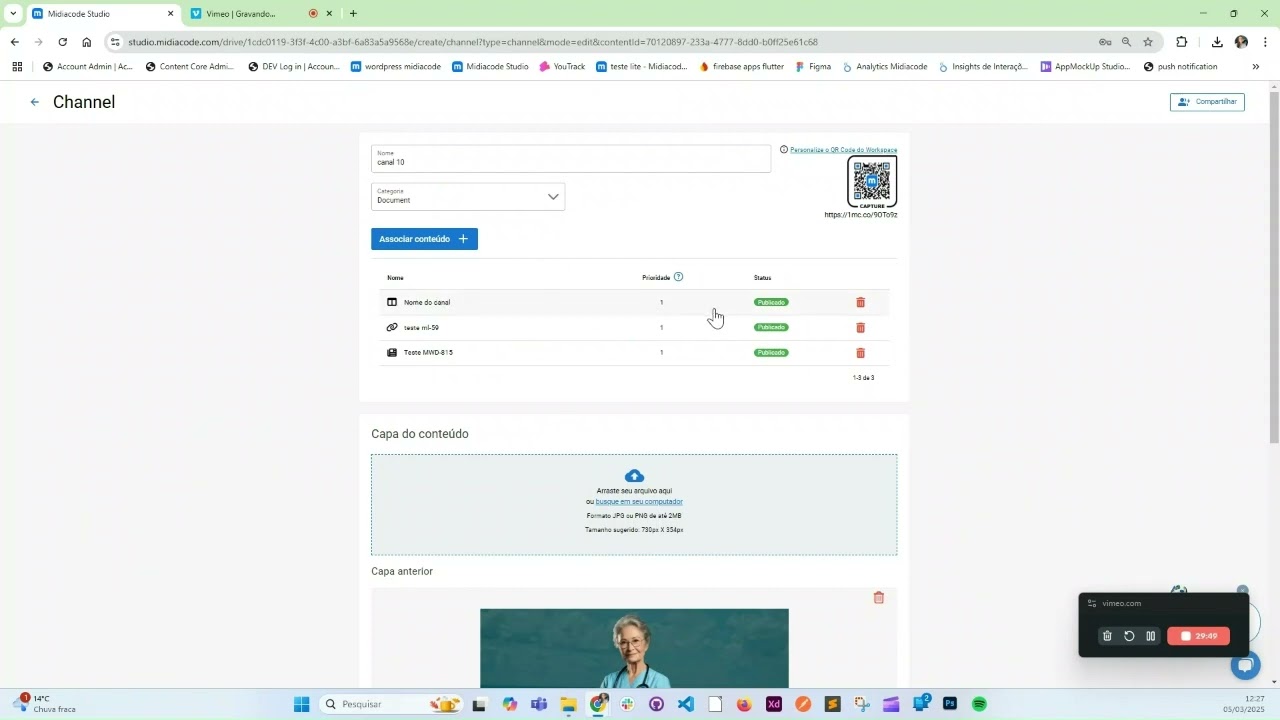The width and height of the screenshot is (1280, 720).
Task: Switch to the Midiacode Studio browser tab
Action: click(104, 14)
